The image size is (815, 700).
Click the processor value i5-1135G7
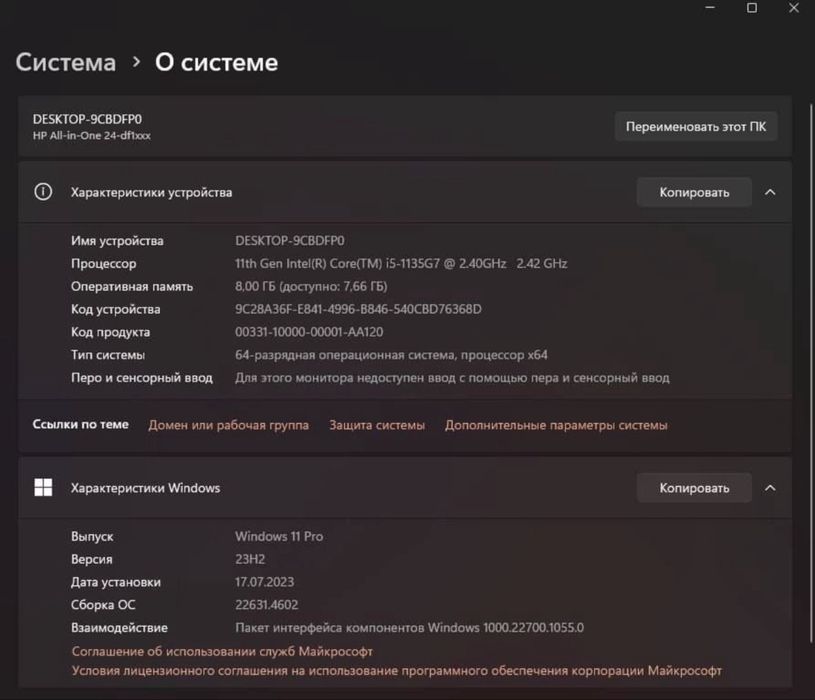click(x=401, y=263)
